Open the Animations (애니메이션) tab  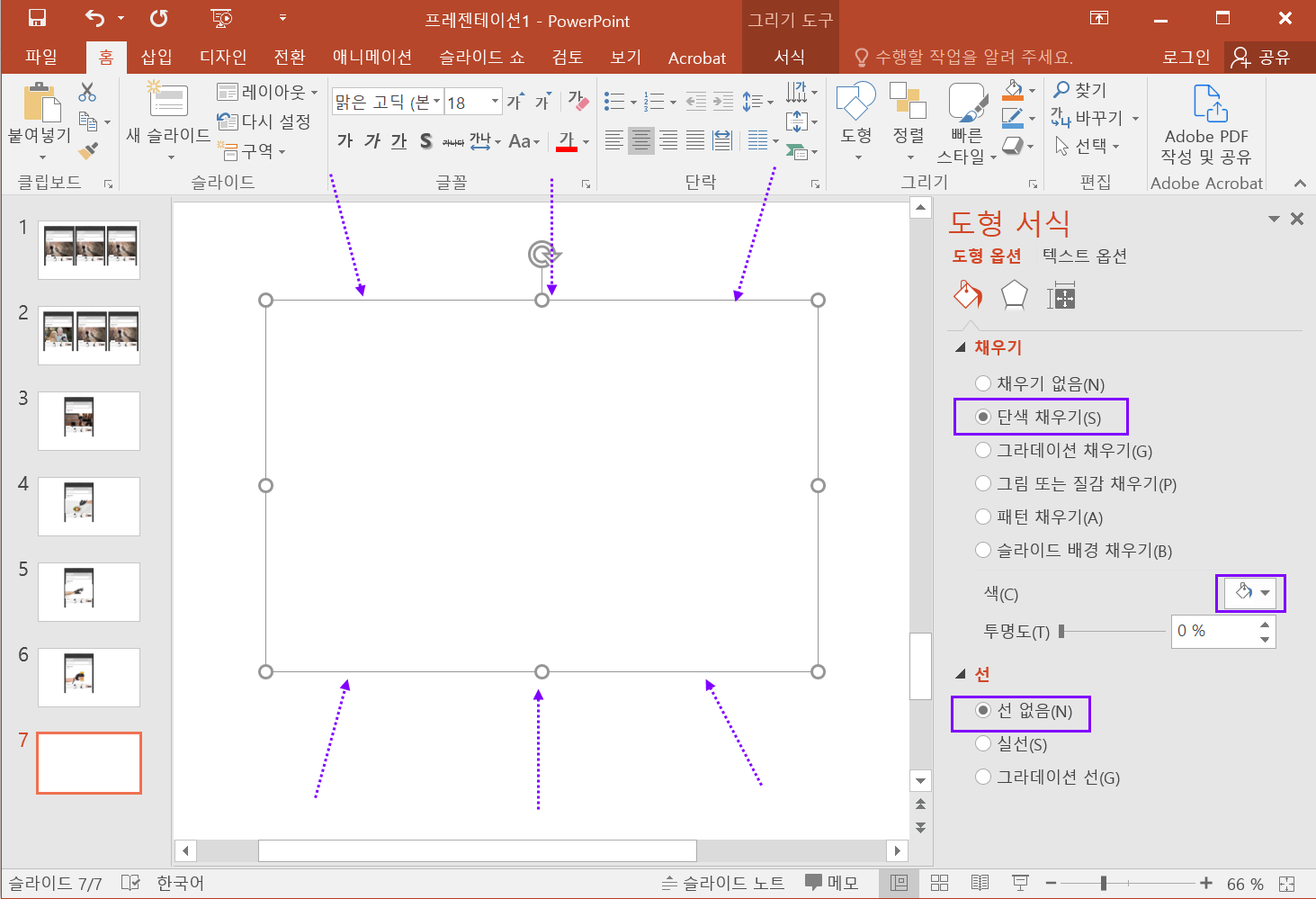click(372, 58)
